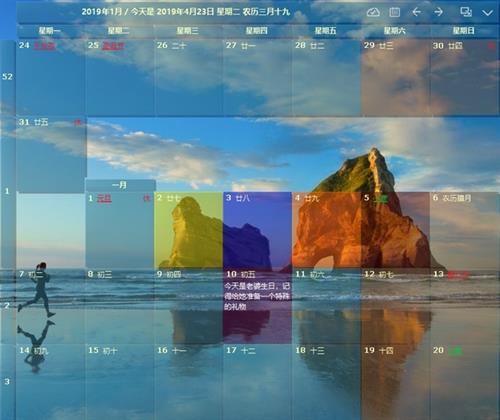Select December 31 day cell
The image size is (500, 420).
pyautogui.click(x=51, y=154)
